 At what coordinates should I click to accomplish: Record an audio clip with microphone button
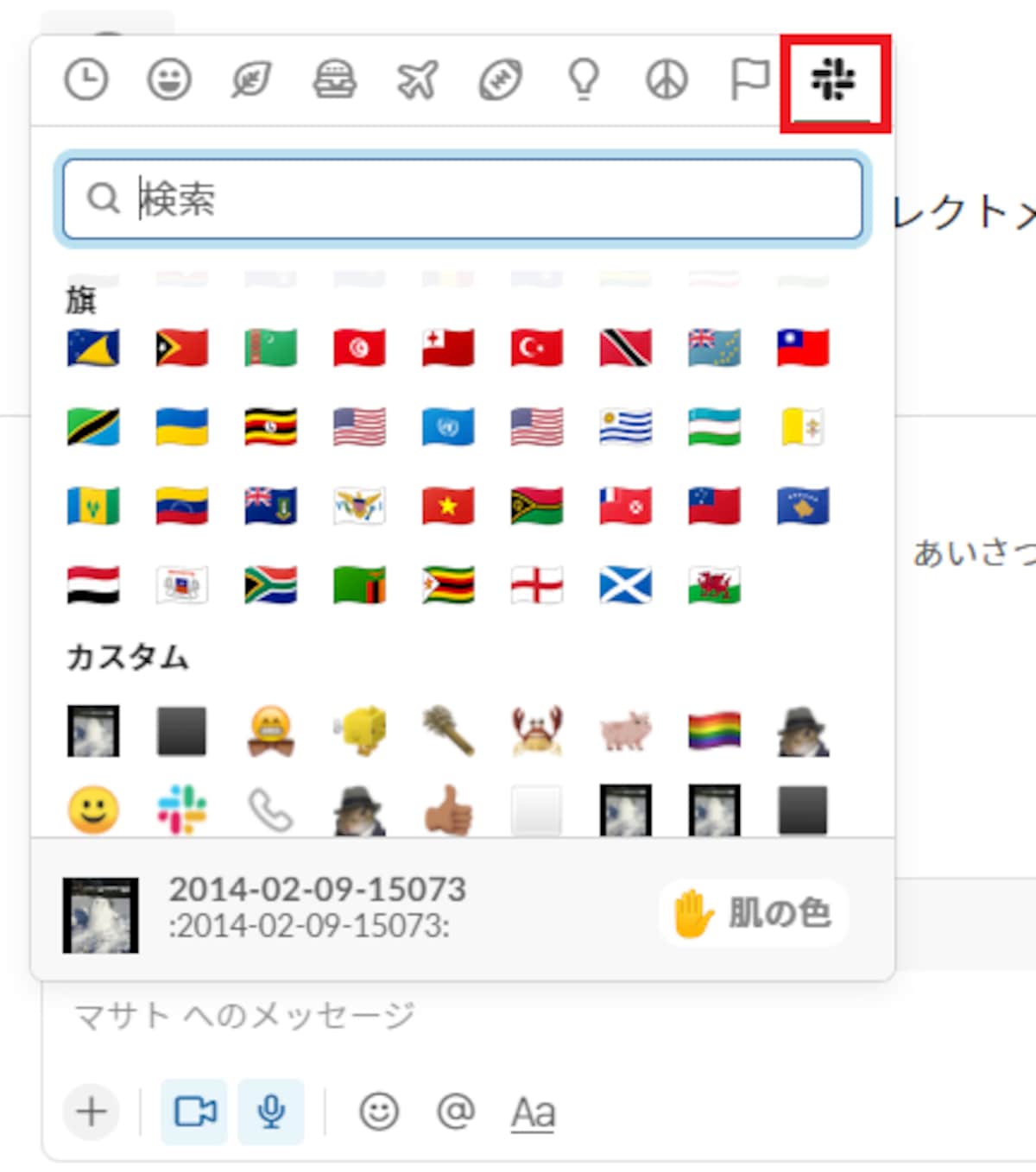[271, 1112]
